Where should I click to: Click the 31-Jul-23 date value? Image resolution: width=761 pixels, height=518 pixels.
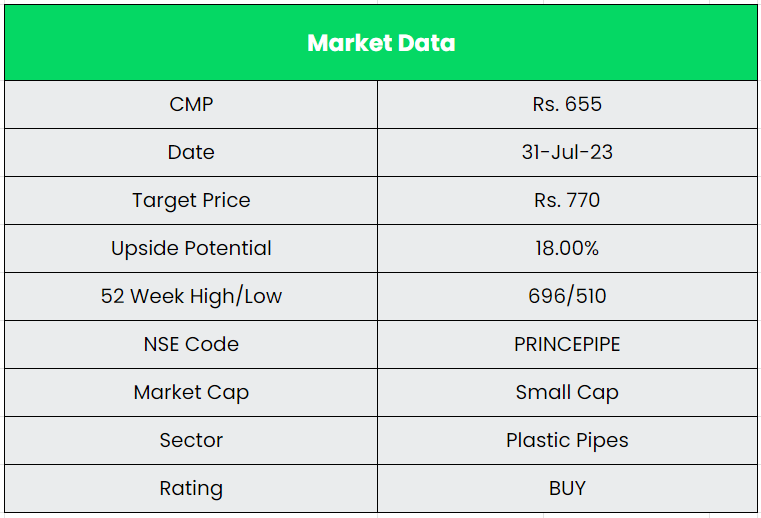[x=567, y=152]
